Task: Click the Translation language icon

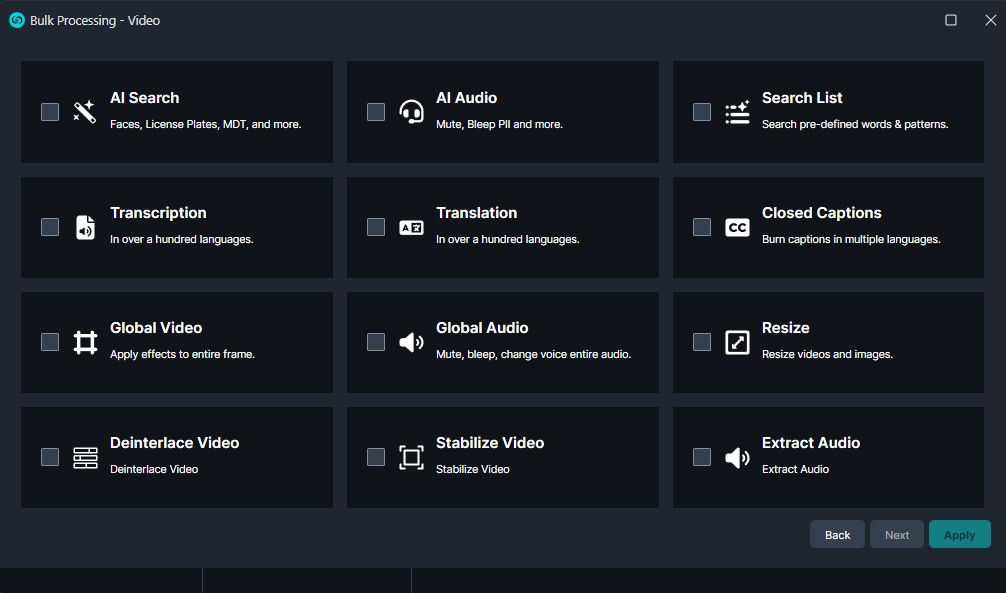Action: tap(411, 227)
